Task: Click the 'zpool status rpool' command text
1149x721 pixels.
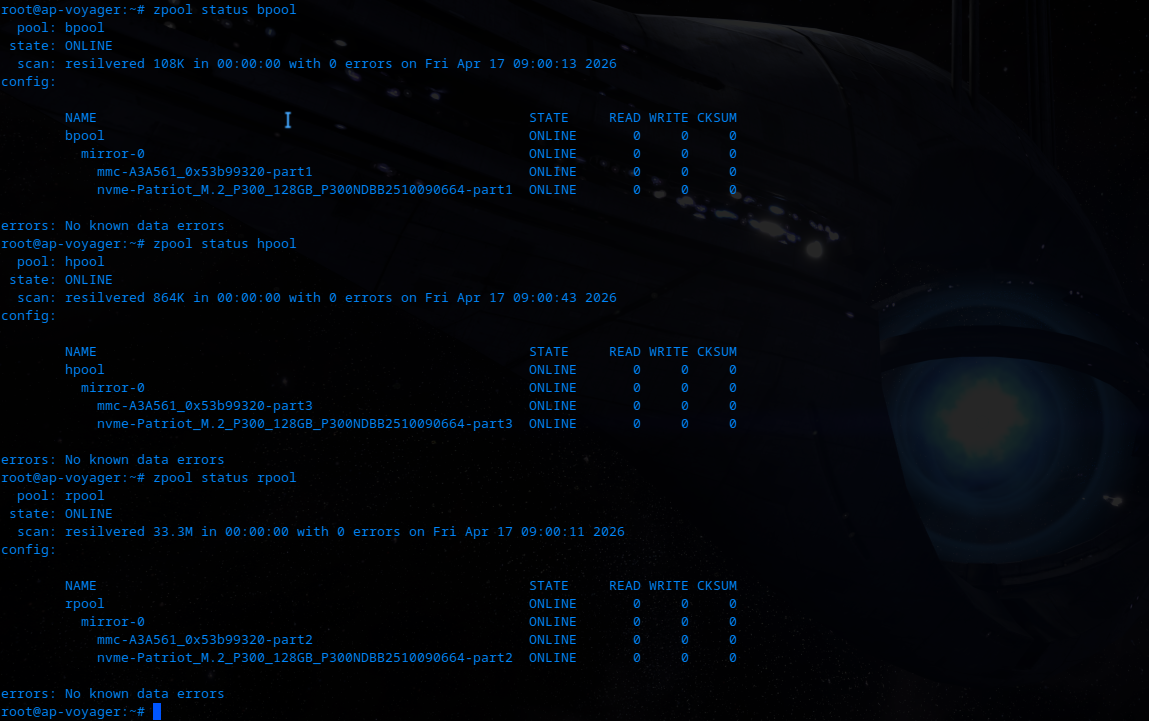Action: [x=224, y=478]
